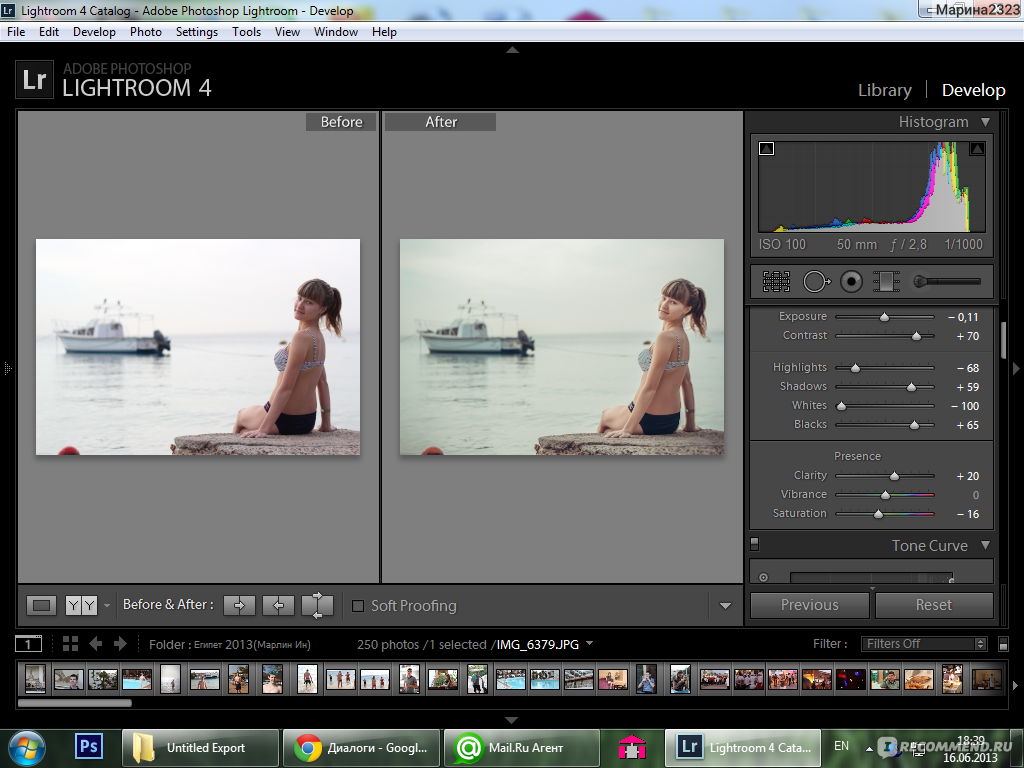Go forward to next source arrow
Image resolution: width=1024 pixels, height=768 pixels.
120,644
